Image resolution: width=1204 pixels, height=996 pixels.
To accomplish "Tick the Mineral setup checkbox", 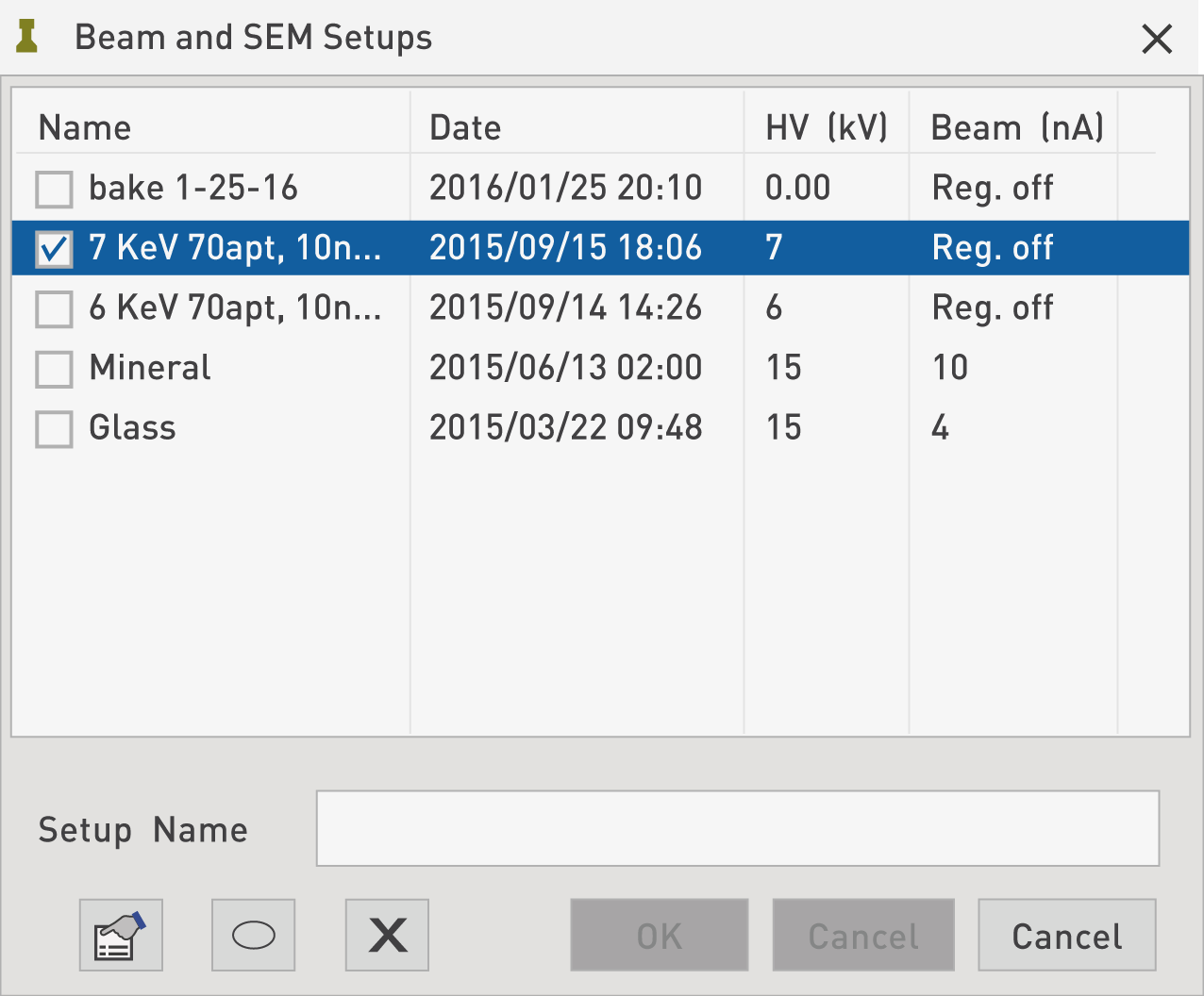I will click(x=54, y=369).
